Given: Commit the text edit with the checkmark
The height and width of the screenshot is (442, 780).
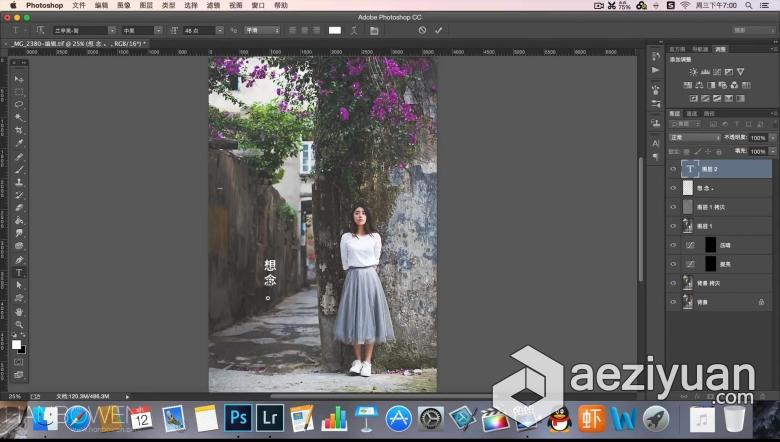Looking at the screenshot, I should [x=438, y=30].
